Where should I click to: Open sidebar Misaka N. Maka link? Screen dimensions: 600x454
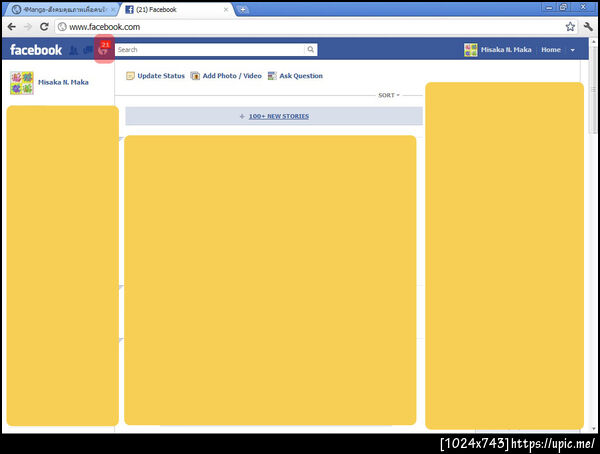63,82
